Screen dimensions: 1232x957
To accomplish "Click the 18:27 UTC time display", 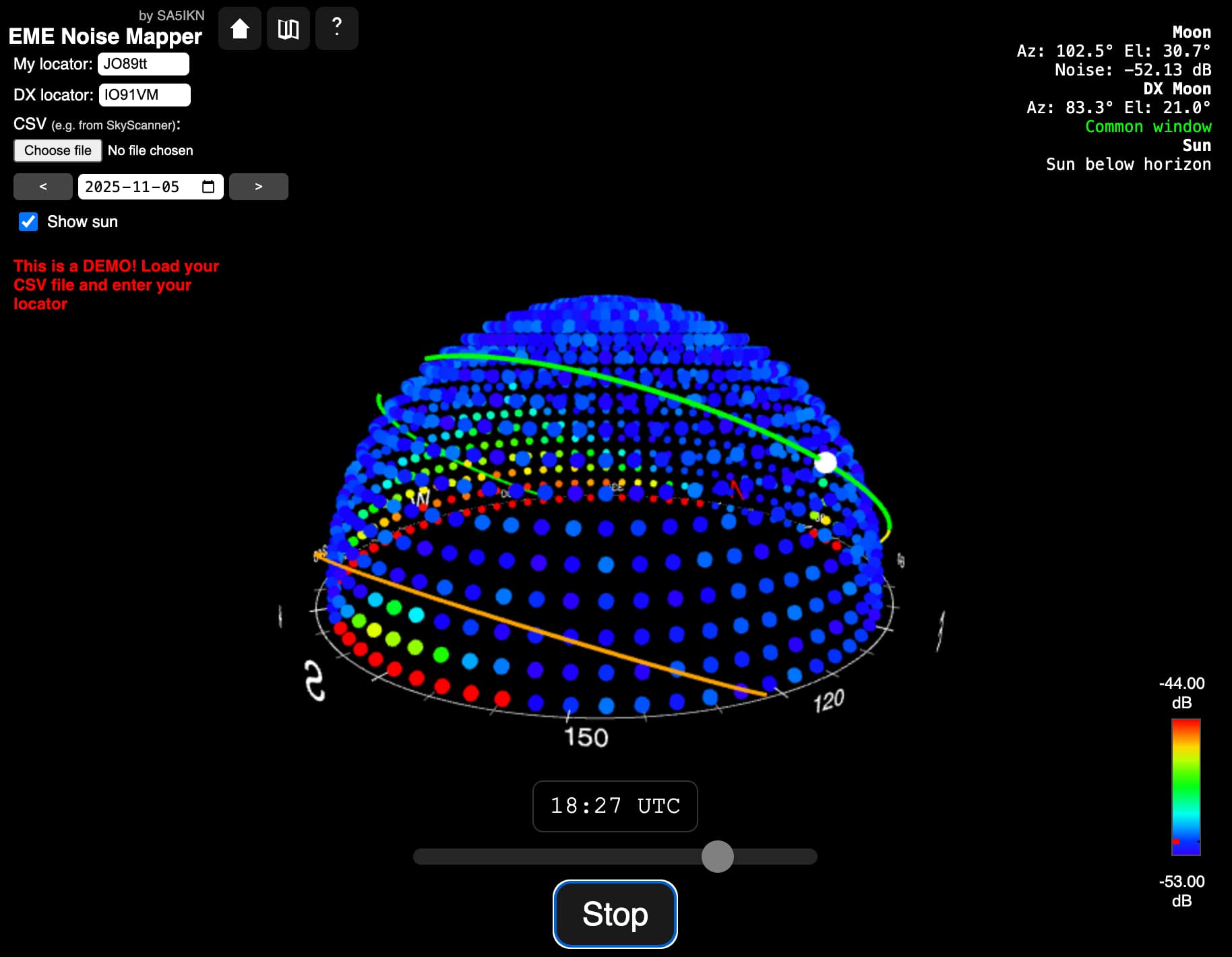I will [x=615, y=806].
